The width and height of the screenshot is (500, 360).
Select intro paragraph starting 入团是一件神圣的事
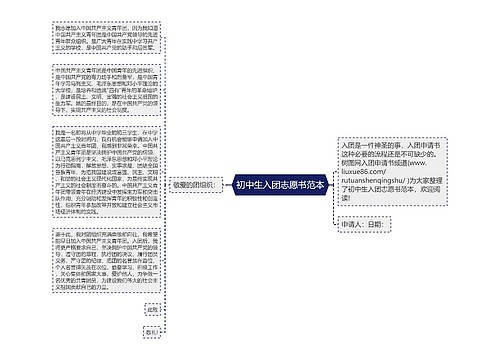(x=392, y=171)
